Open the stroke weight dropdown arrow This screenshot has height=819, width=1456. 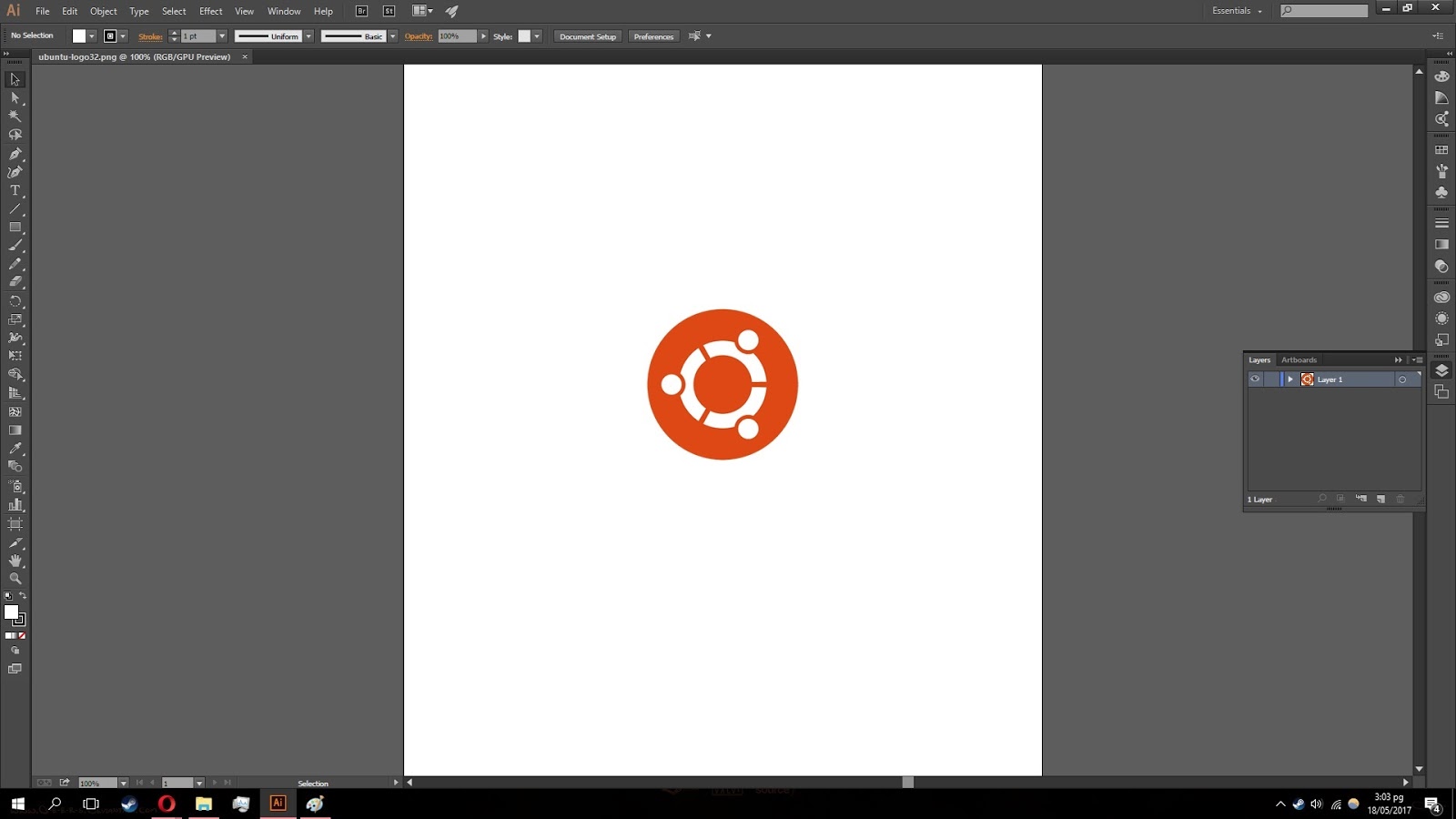pyautogui.click(x=222, y=36)
